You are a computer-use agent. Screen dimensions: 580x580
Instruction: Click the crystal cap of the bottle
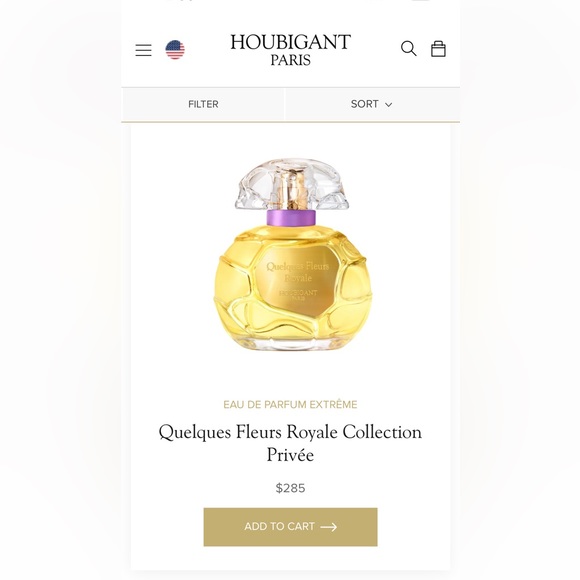click(291, 185)
